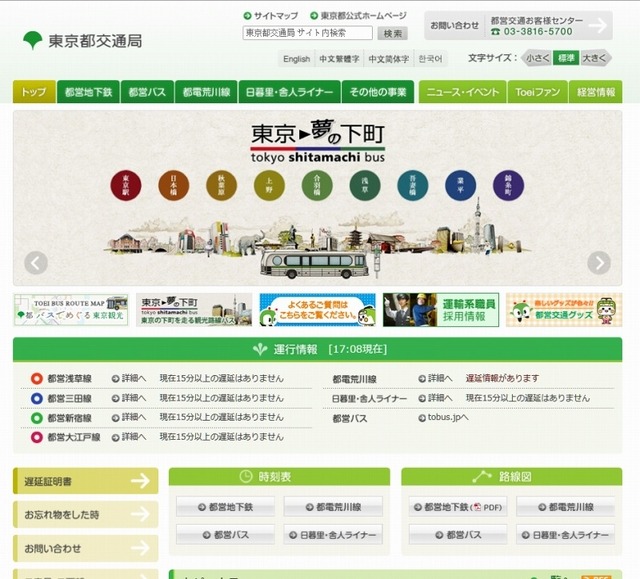640x579 pixels.
Task: Open 都営バス route map button
Action: [458, 535]
